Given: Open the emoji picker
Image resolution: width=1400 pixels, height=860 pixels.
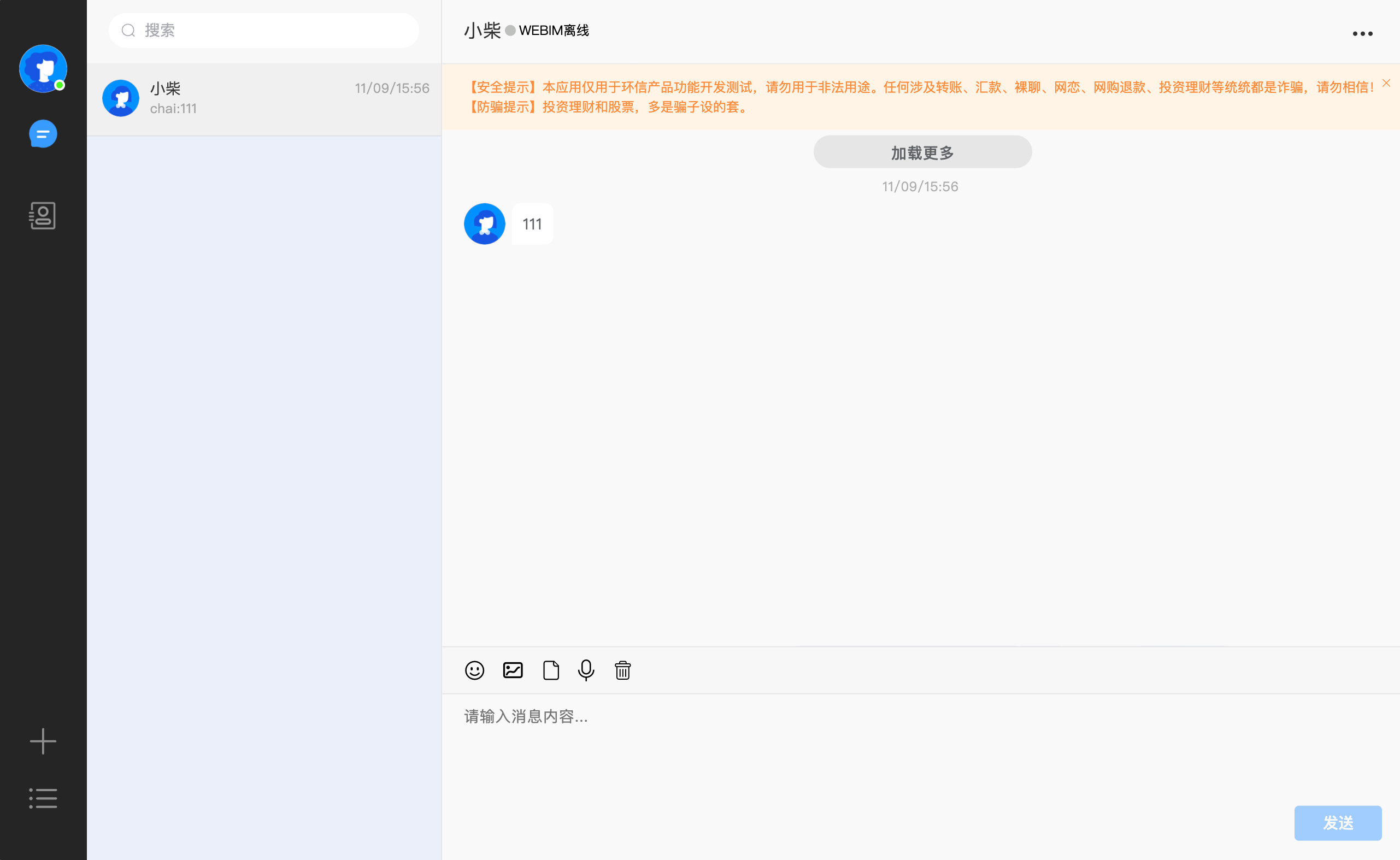Looking at the screenshot, I should click(x=474, y=670).
